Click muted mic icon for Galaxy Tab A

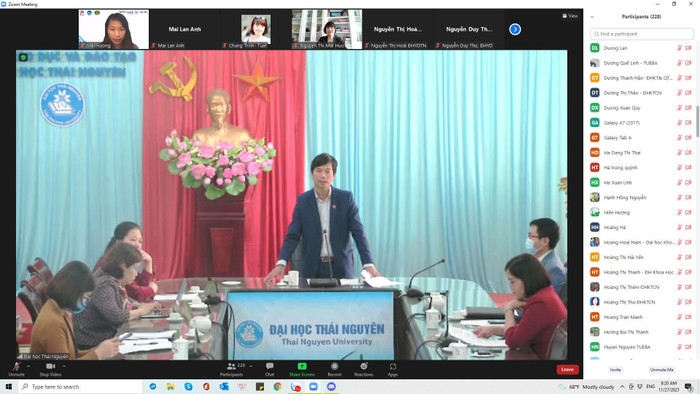tap(679, 138)
